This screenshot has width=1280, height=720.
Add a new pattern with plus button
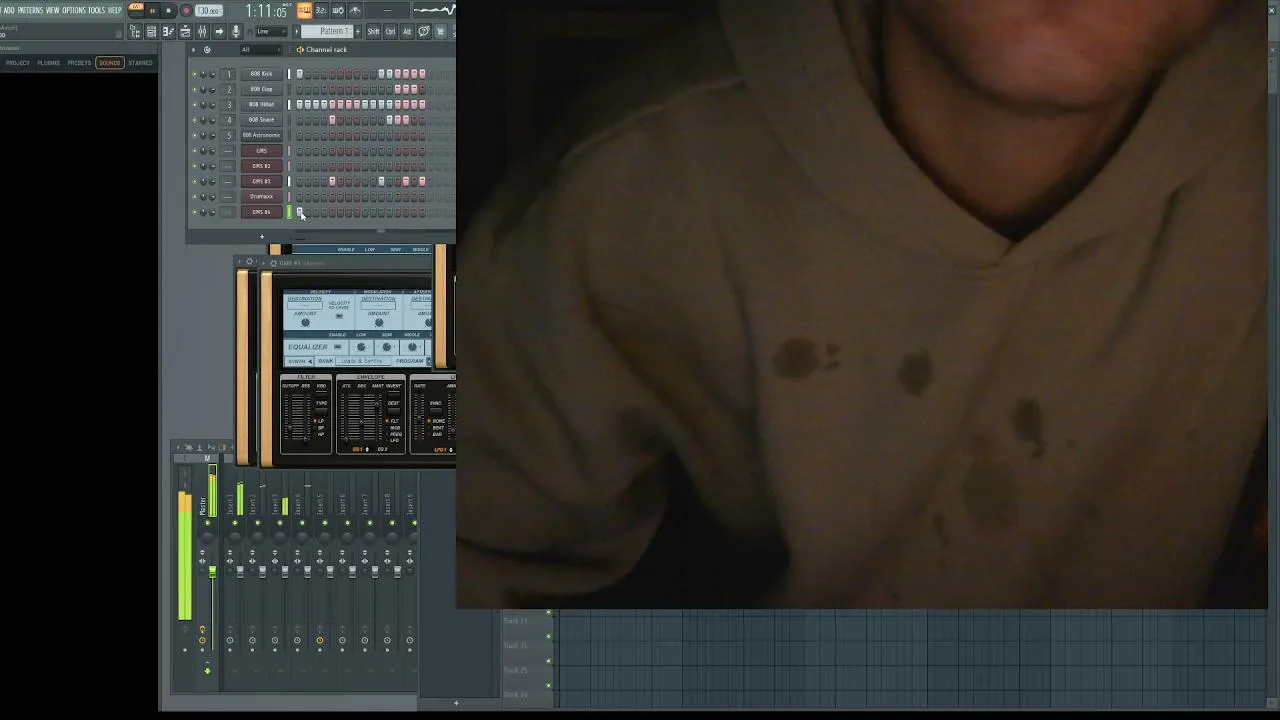[357, 32]
